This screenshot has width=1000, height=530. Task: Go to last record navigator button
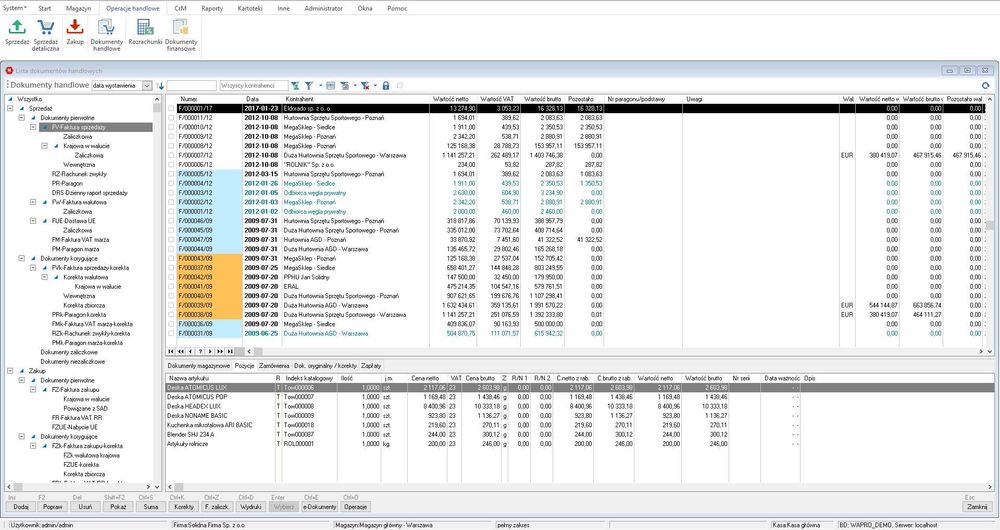point(230,351)
